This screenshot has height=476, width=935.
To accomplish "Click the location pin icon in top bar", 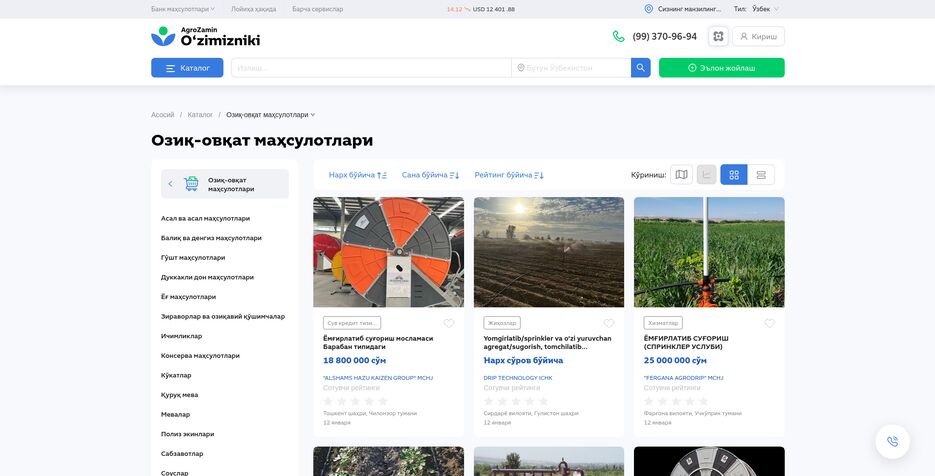I will click(649, 9).
